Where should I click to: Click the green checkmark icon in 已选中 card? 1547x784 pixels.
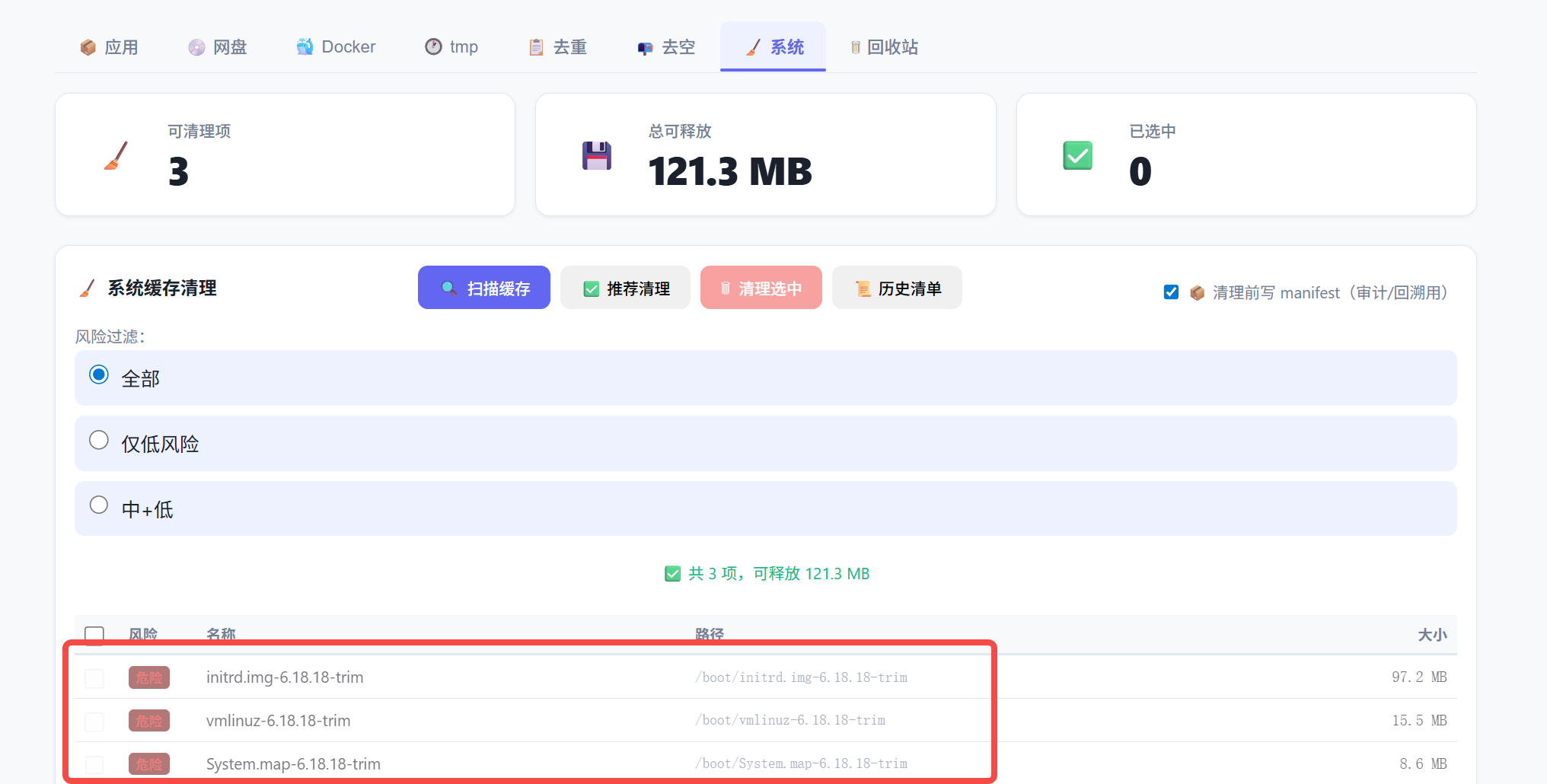click(x=1077, y=156)
